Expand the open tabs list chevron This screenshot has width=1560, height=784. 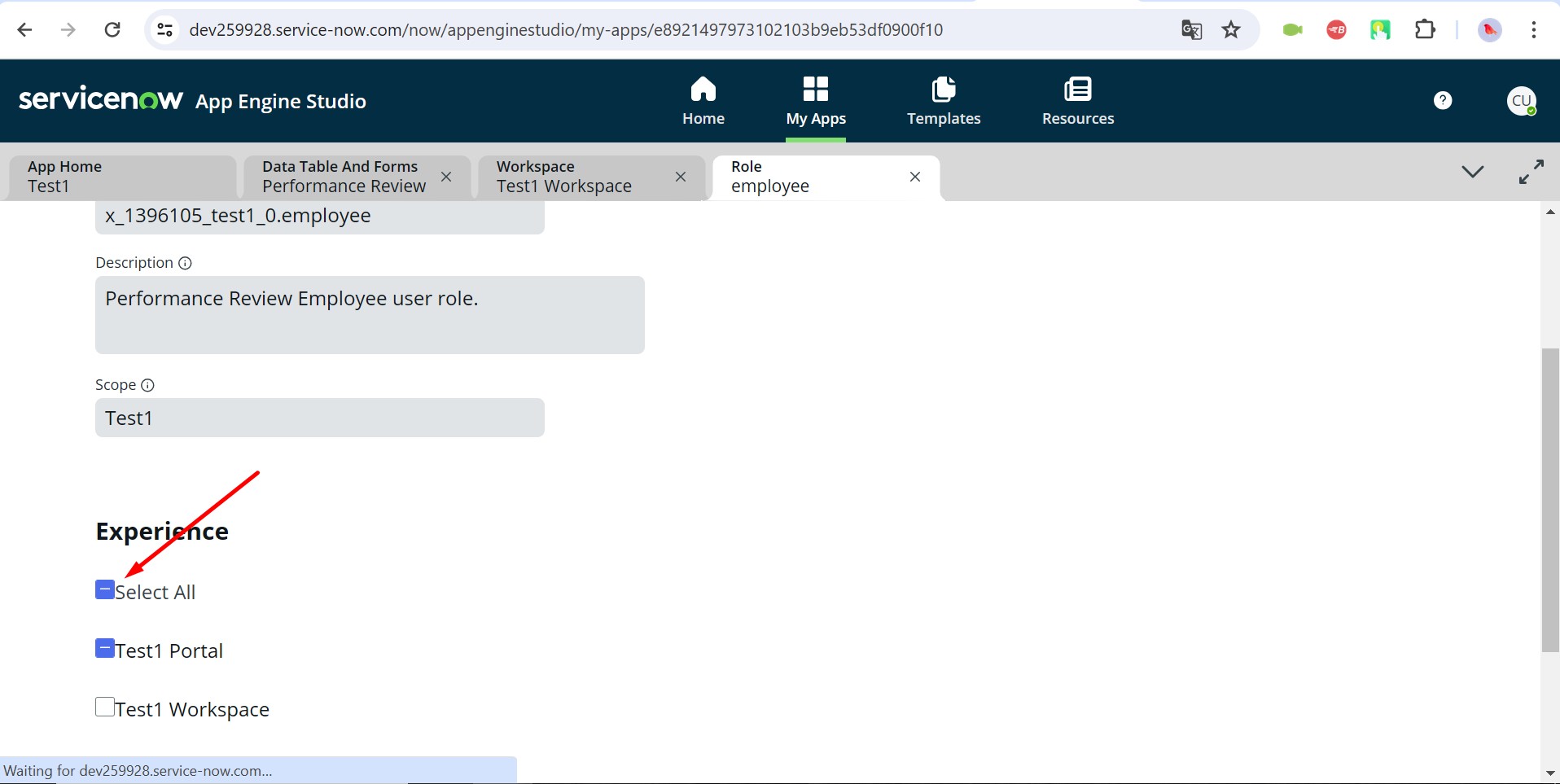(x=1472, y=172)
